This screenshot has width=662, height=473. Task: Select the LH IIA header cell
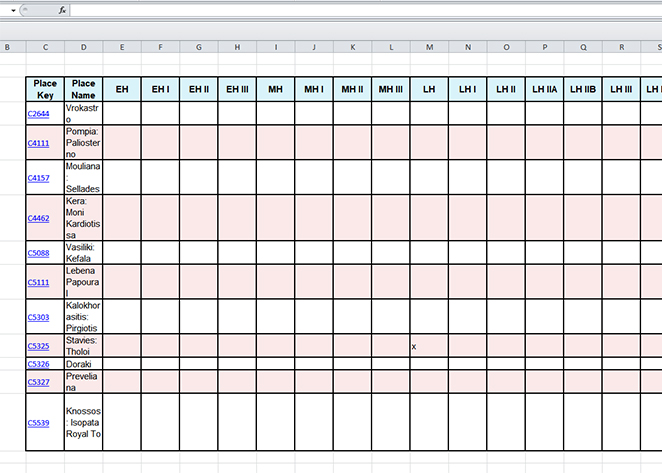click(x=544, y=90)
